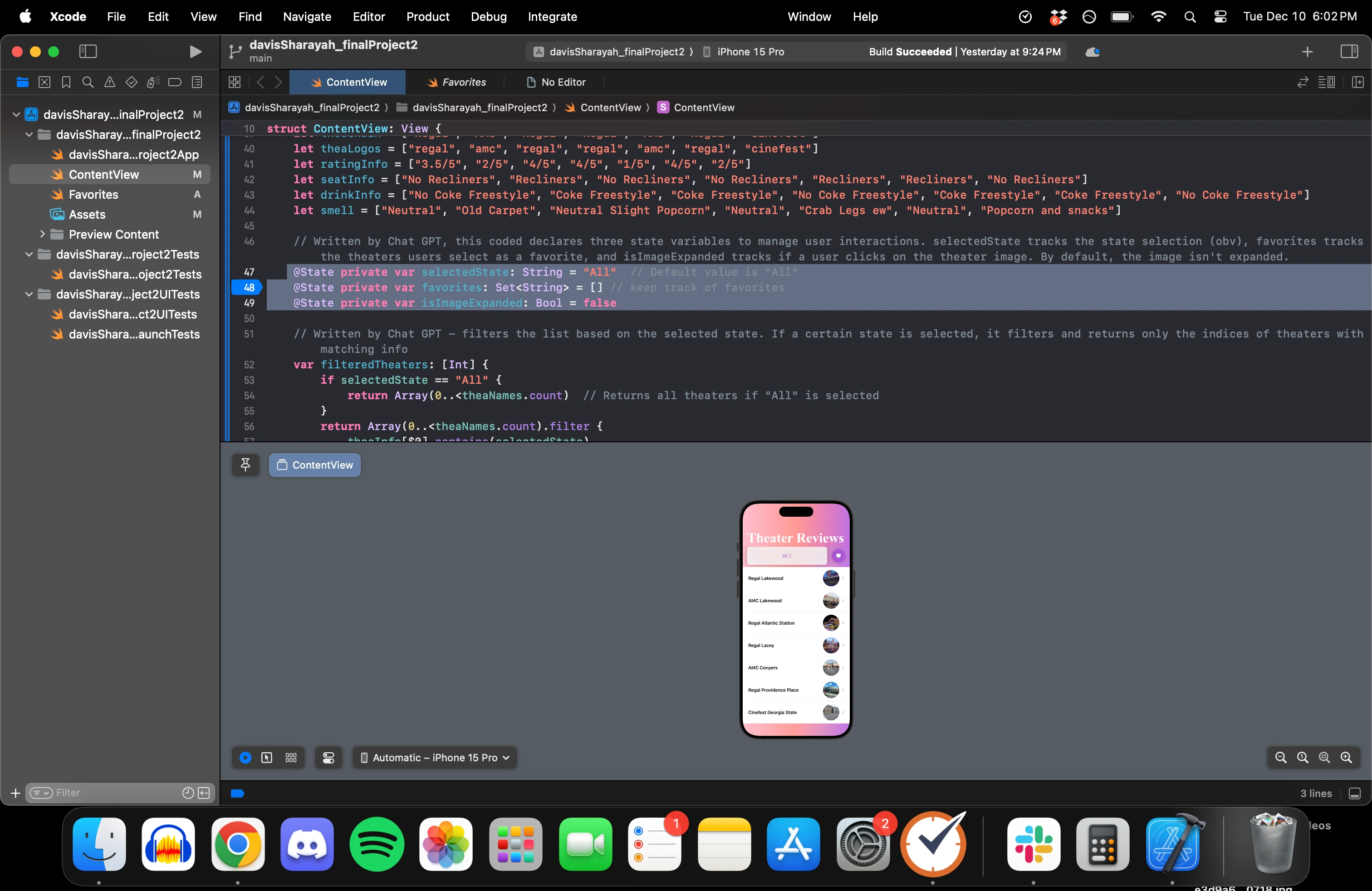
Task: Click the Run play button in toolbar
Action: tap(196, 52)
